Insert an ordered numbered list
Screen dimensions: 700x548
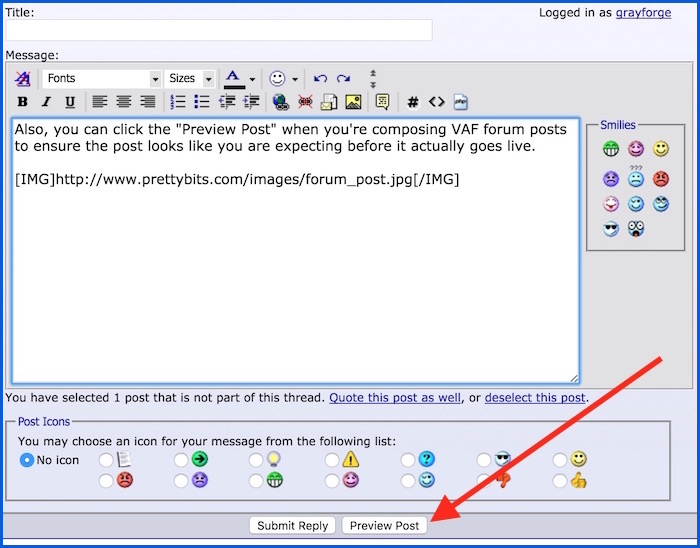178,102
